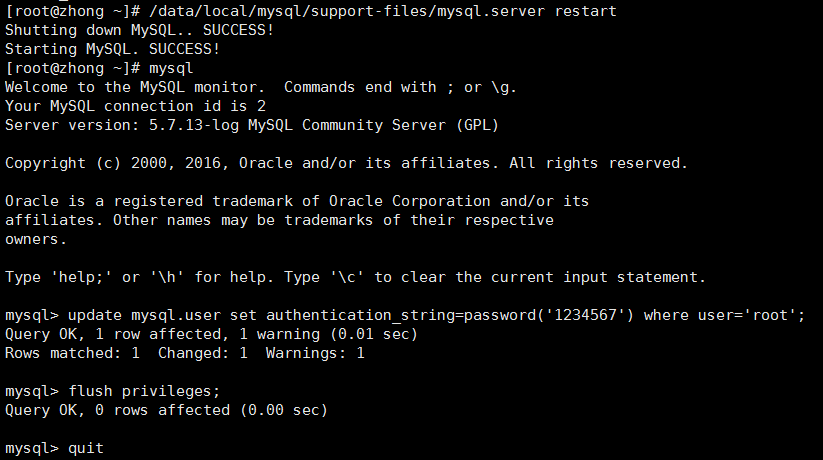
Task: Click the "Type 'help;' or '\h'" help line
Action: coord(355,277)
